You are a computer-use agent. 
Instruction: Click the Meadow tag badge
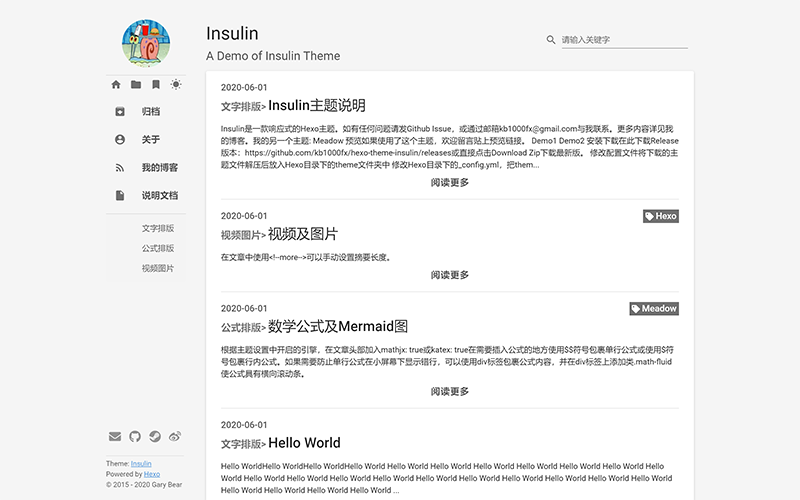point(654,309)
